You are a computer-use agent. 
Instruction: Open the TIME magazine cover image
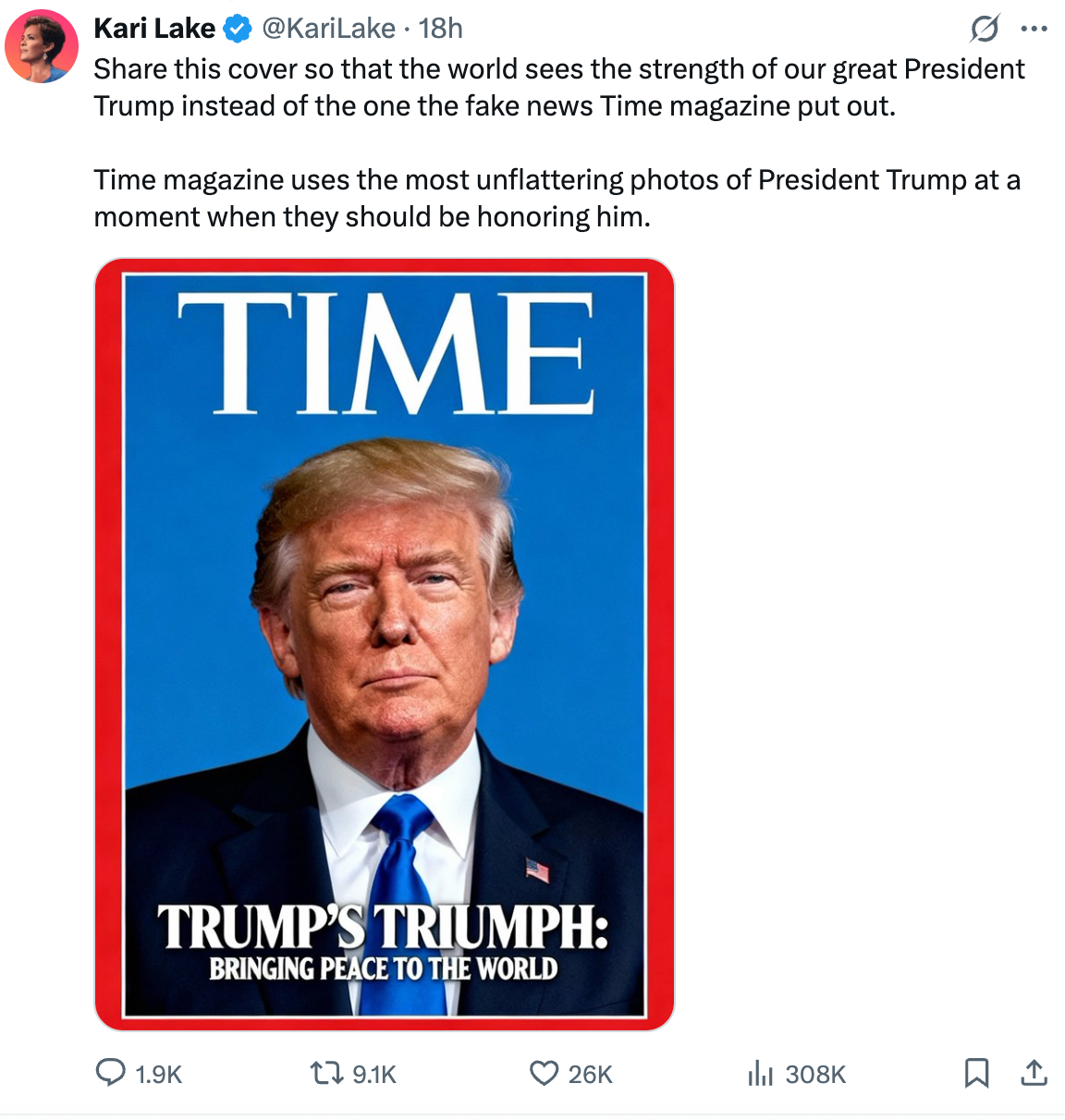tap(385, 644)
